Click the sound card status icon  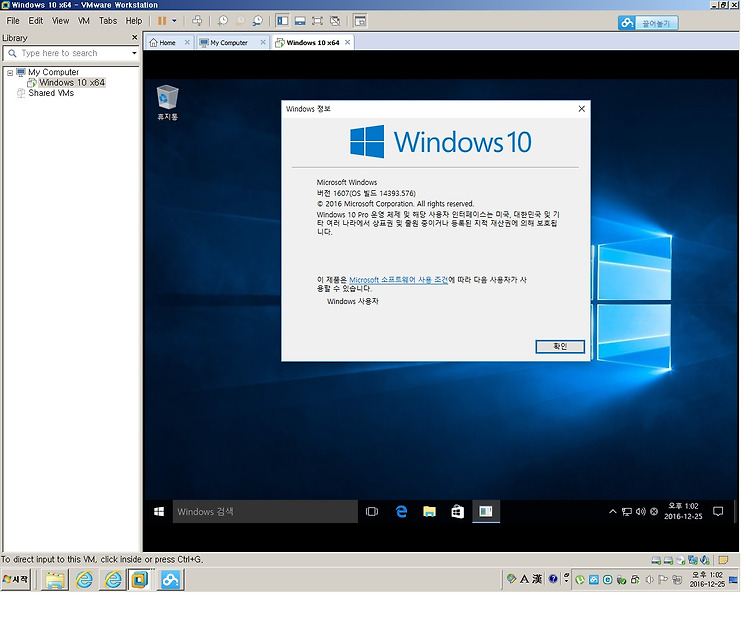[705, 560]
